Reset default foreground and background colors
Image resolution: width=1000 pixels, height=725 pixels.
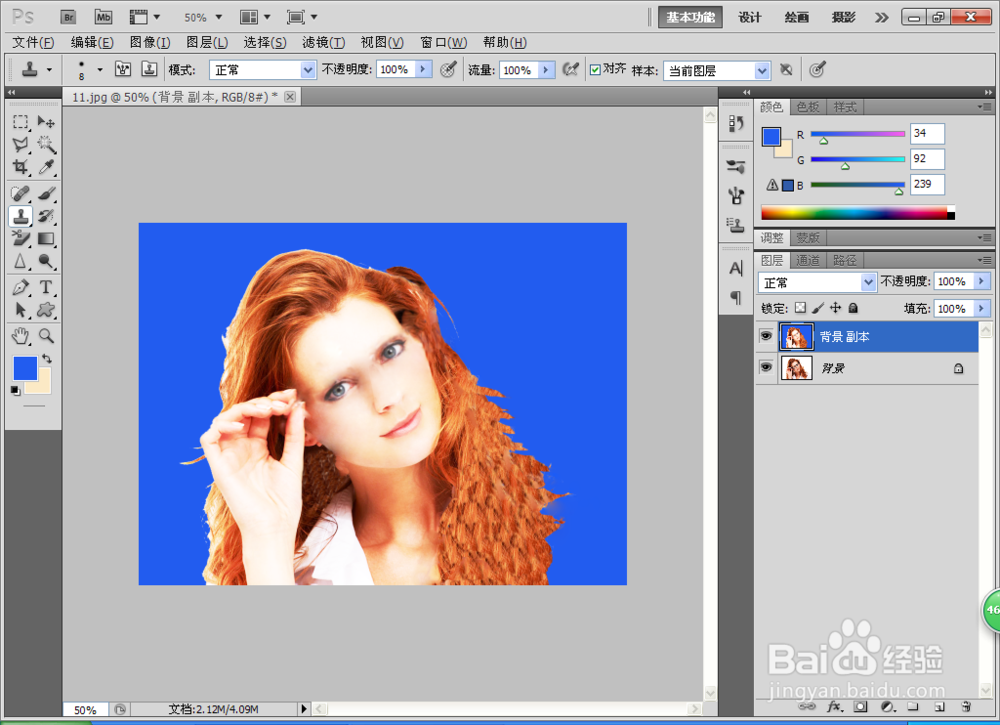point(15,390)
